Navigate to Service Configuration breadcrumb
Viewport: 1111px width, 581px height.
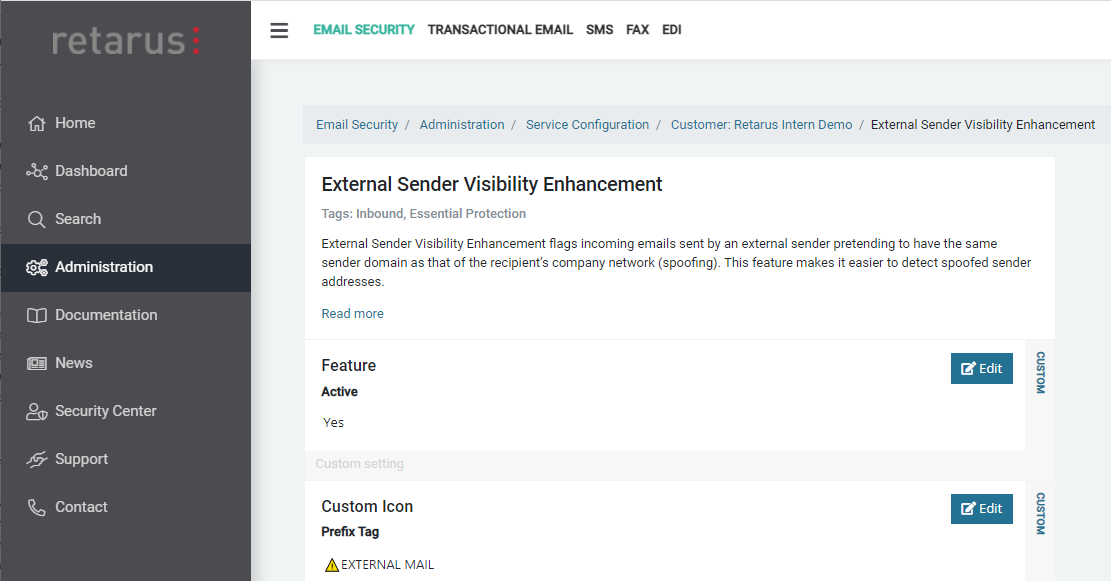[587, 125]
